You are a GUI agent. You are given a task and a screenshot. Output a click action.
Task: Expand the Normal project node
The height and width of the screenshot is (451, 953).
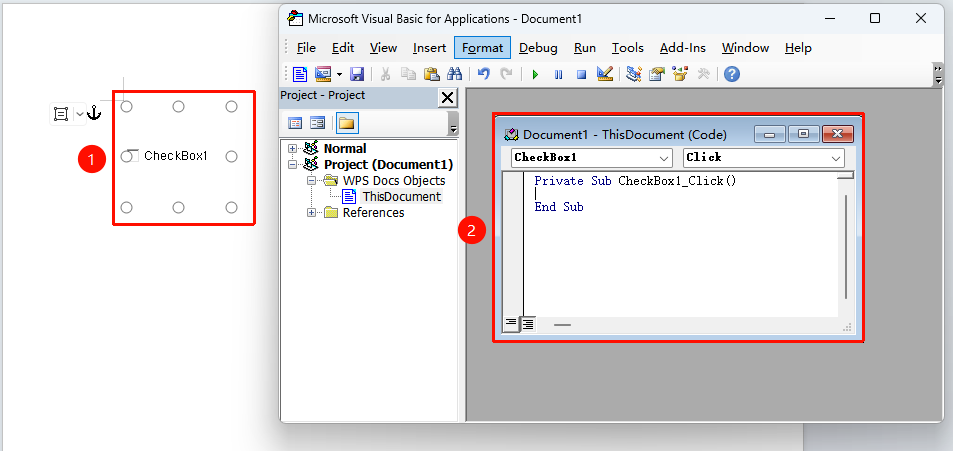pos(292,148)
